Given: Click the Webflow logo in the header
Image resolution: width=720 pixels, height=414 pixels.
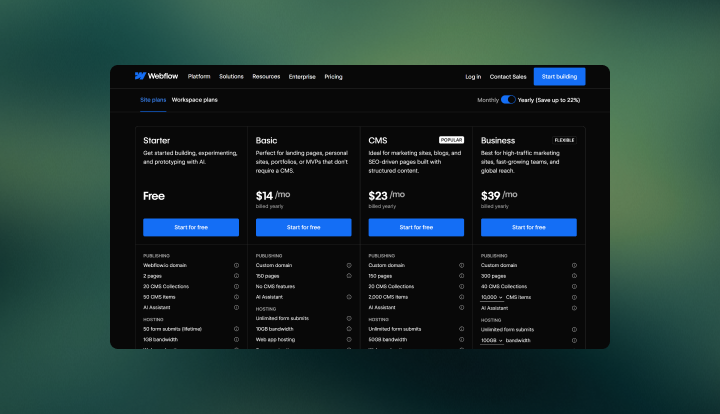Looking at the screenshot, I should pos(156,76).
